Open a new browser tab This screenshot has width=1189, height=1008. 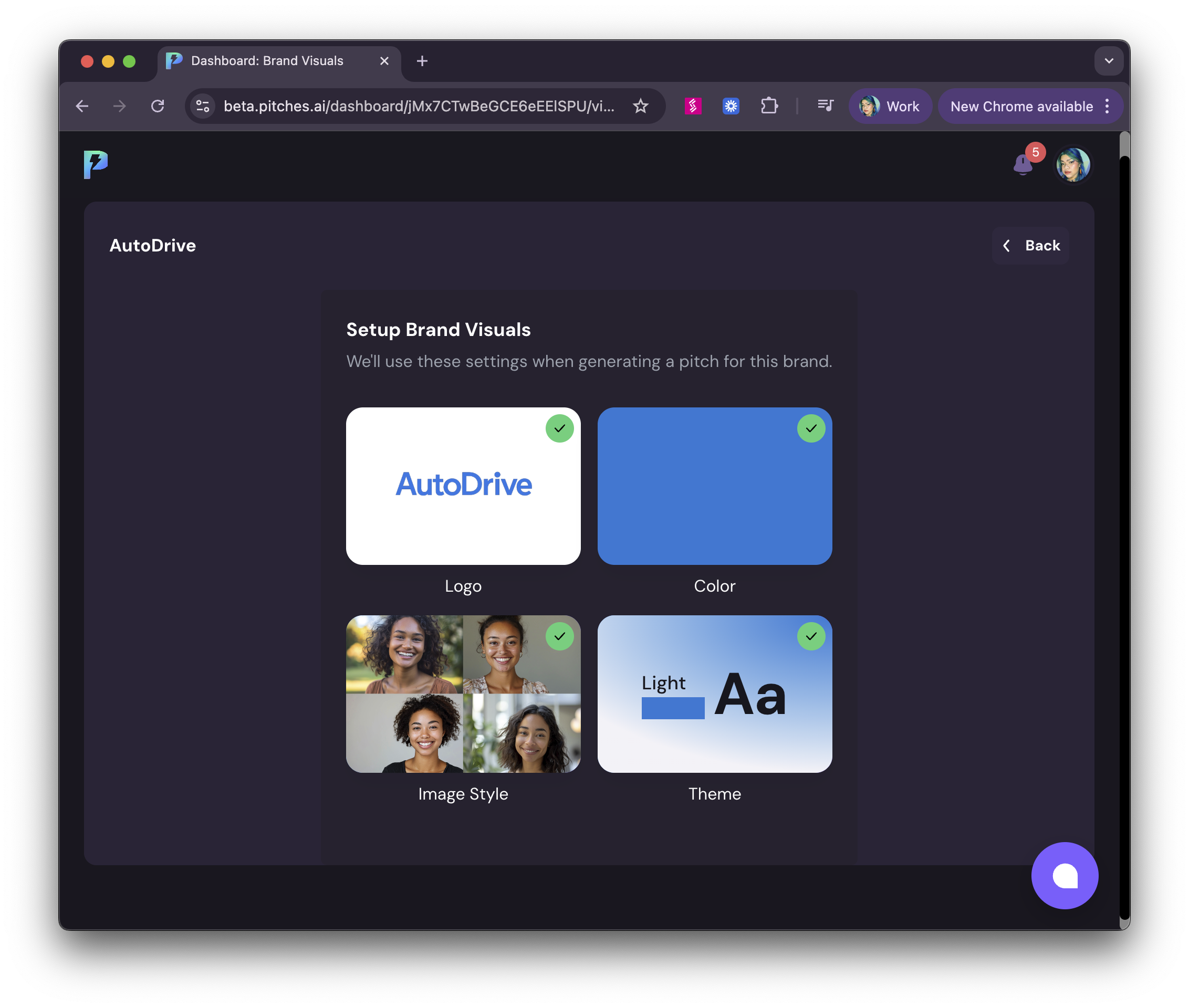click(422, 61)
